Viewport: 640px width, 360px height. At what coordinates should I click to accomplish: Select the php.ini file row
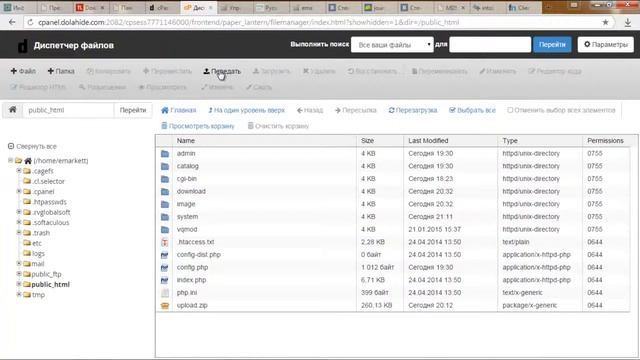coord(393,293)
